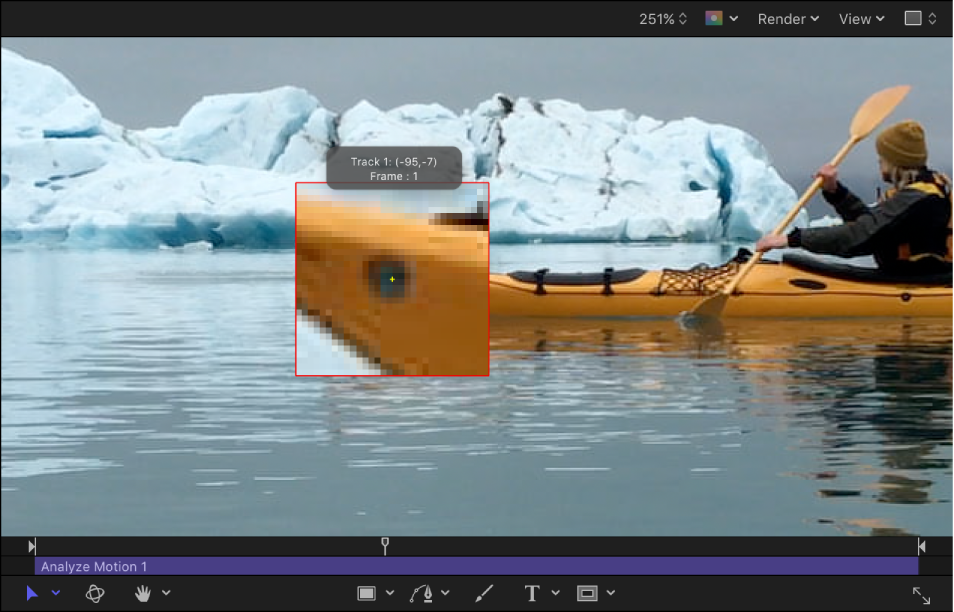The width and height of the screenshot is (954, 612).
Task: Select the arrow selection tool
Action: 33,592
